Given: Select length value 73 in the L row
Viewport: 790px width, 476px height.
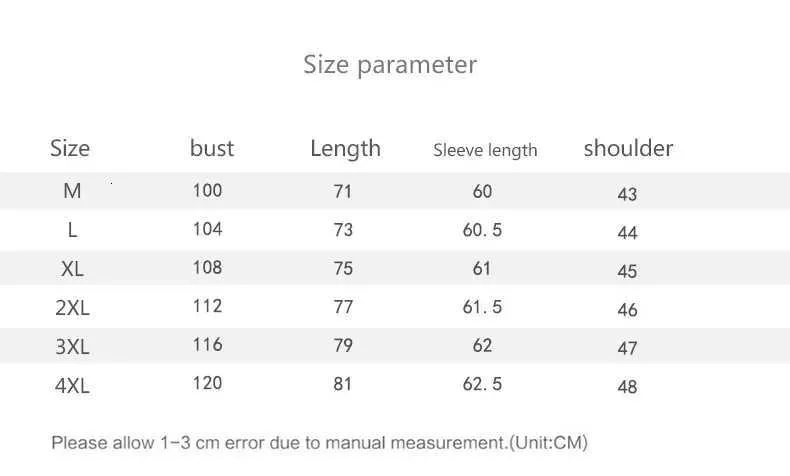Looking at the screenshot, I should (343, 230).
